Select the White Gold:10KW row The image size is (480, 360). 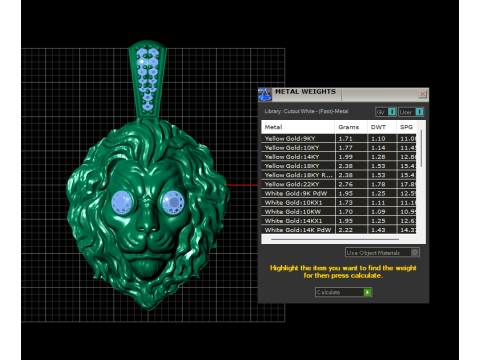(339, 212)
